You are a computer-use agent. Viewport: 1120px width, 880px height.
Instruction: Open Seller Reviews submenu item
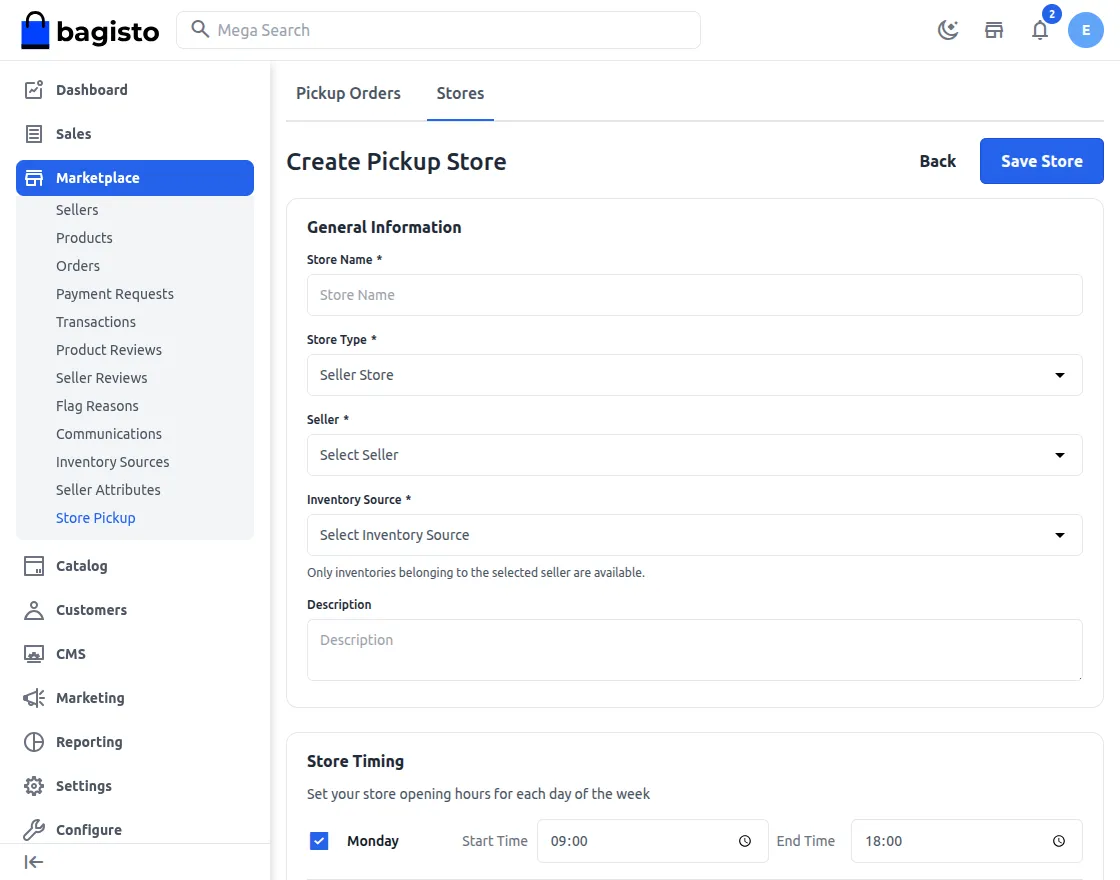tap(101, 378)
